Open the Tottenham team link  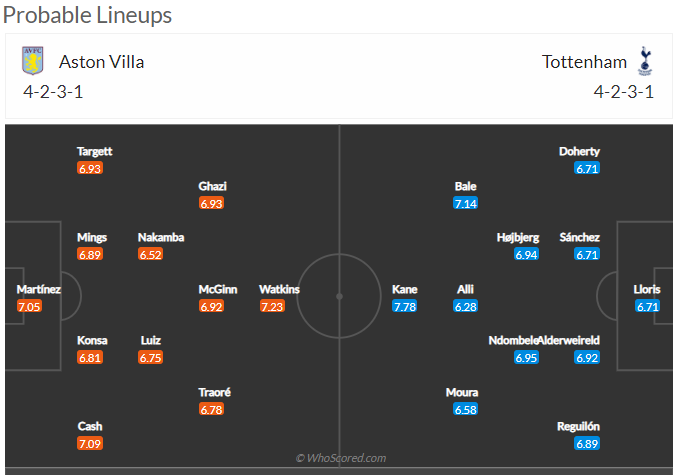tap(584, 62)
